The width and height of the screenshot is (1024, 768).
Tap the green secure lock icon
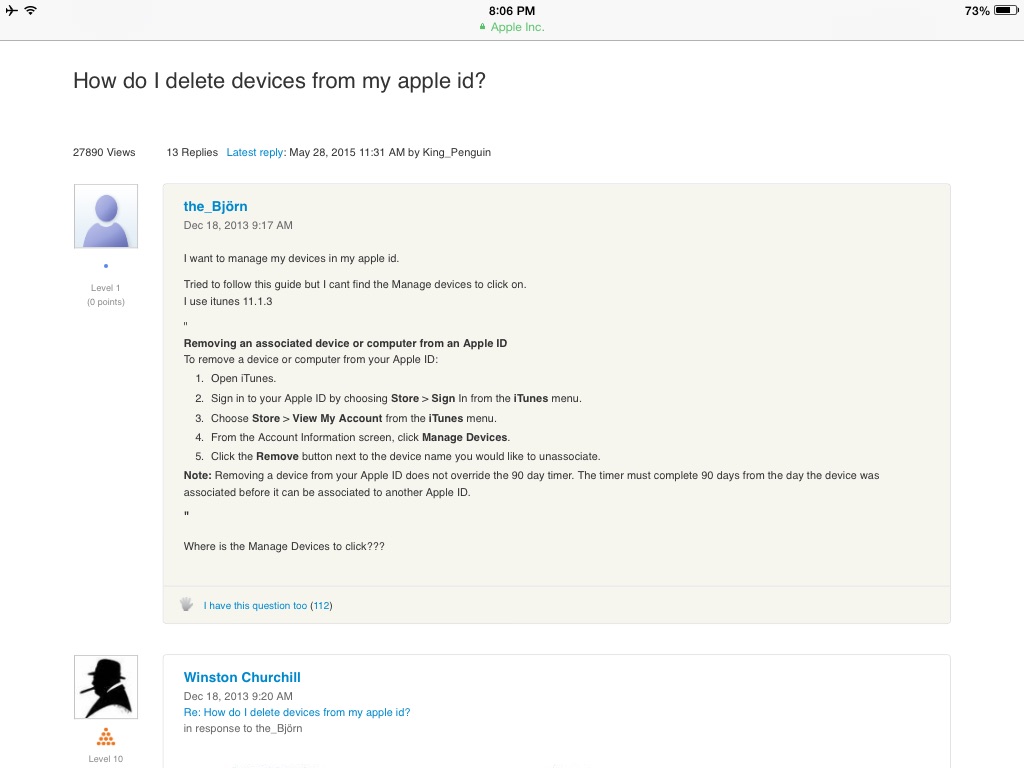click(483, 27)
